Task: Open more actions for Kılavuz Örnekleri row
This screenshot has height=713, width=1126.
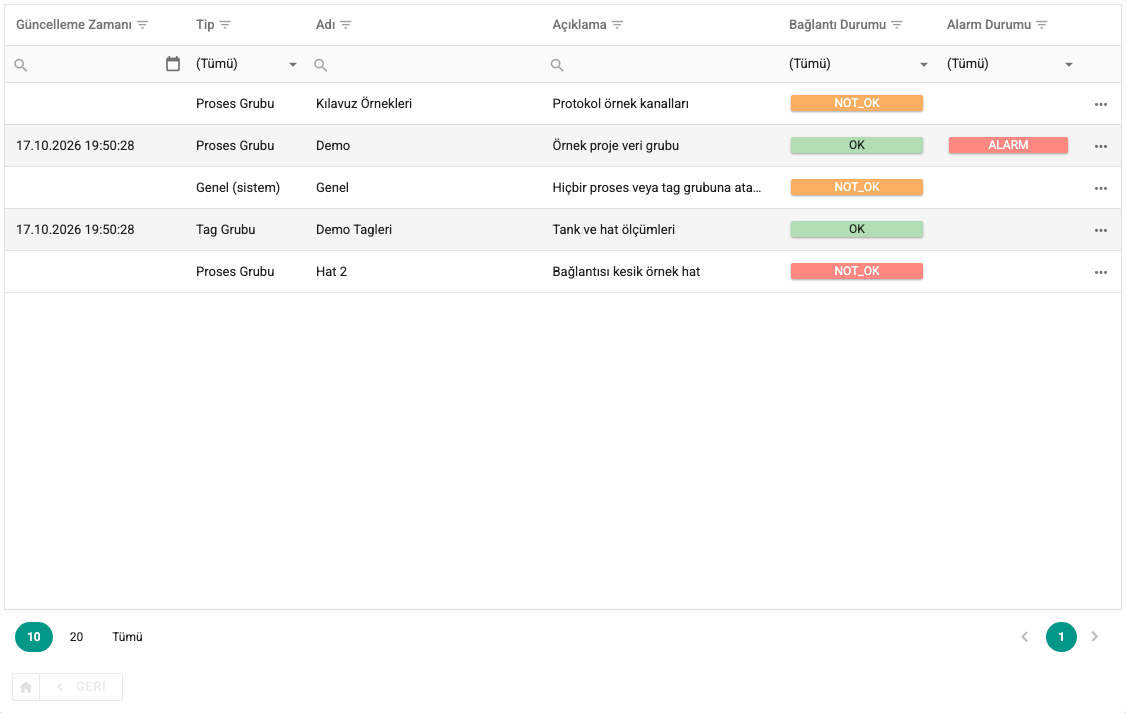Action: (x=1101, y=104)
